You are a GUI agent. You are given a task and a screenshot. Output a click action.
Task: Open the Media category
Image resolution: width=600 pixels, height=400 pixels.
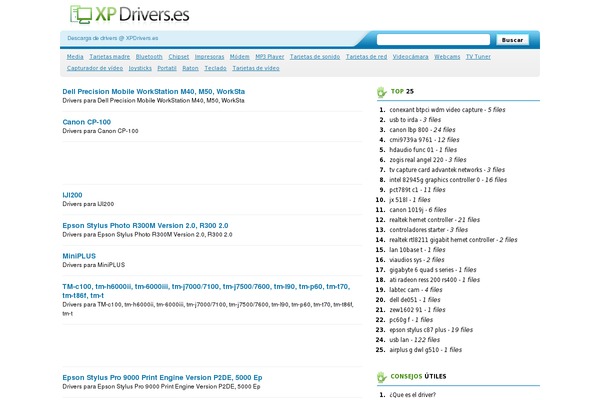pyautogui.click(x=75, y=57)
